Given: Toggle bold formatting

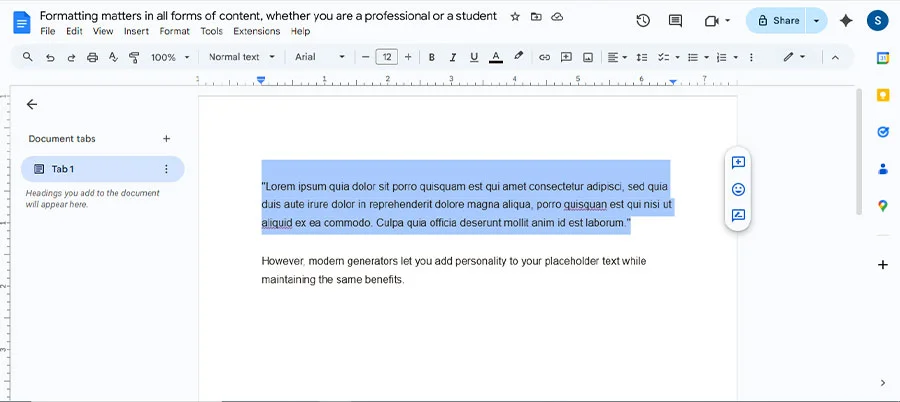Looking at the screenshot, I should pos(432,57).
